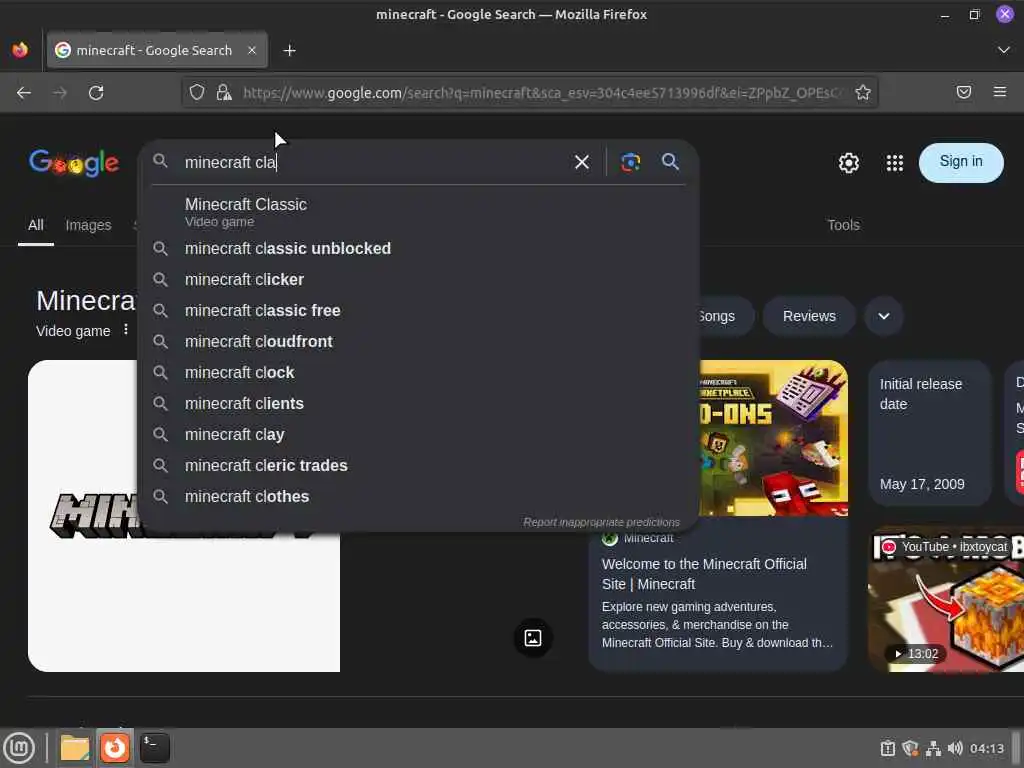Open the Linux Mint start menu
1024x768 pixels.
tap(20, 748)
